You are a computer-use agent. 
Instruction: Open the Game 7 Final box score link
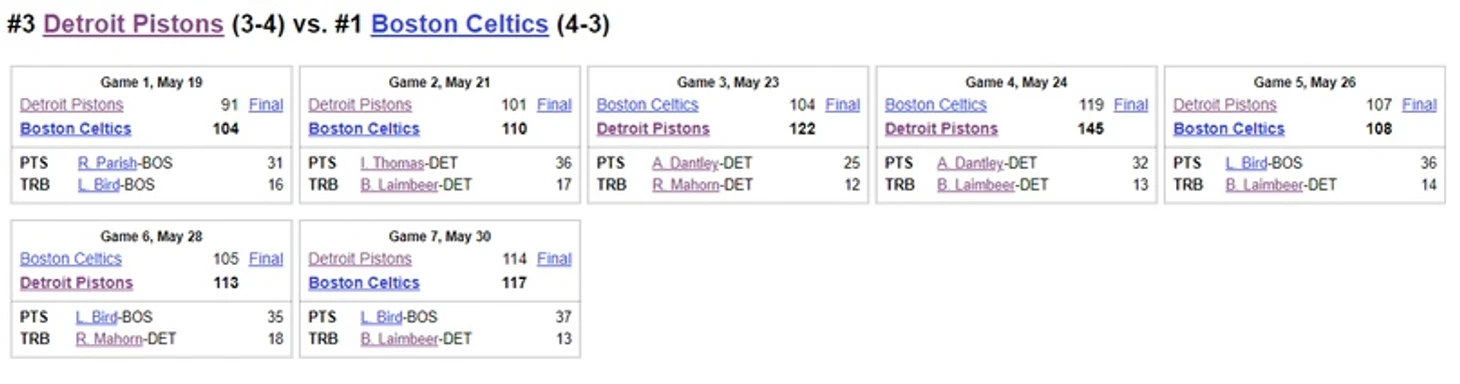(x=554, y=259)
